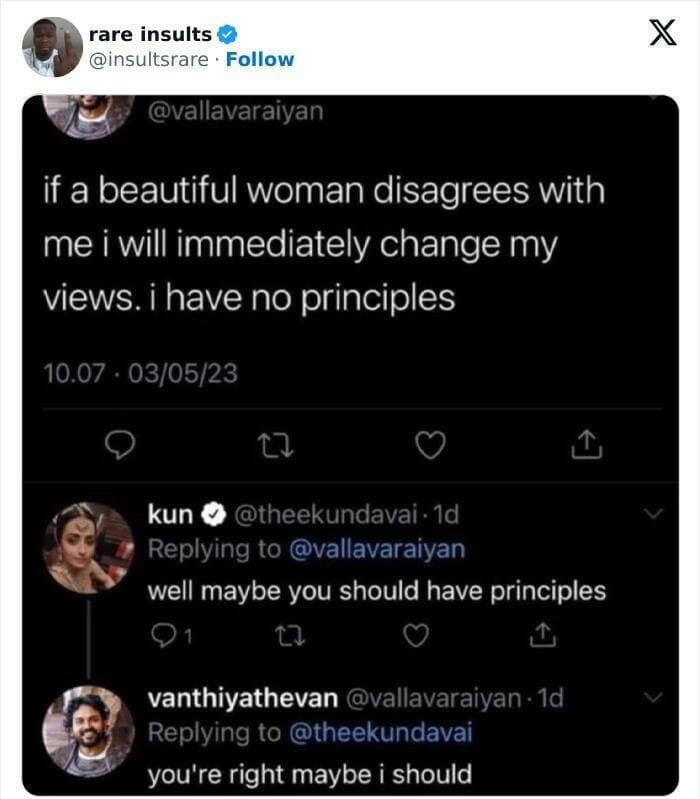
Task: Click reply icon under main tweet
Action: [121, 446]
